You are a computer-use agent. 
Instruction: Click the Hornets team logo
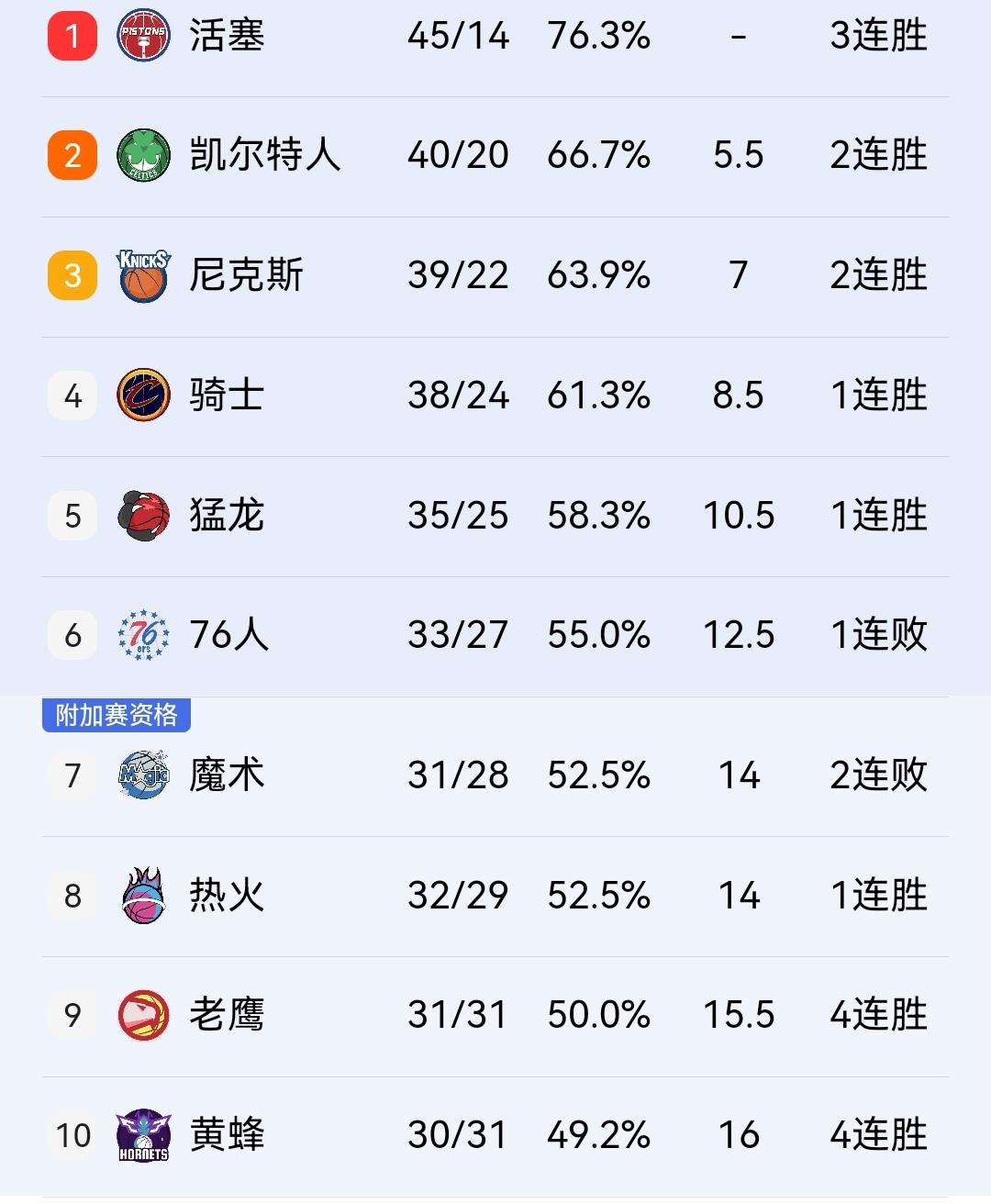tap(142, 1135)
